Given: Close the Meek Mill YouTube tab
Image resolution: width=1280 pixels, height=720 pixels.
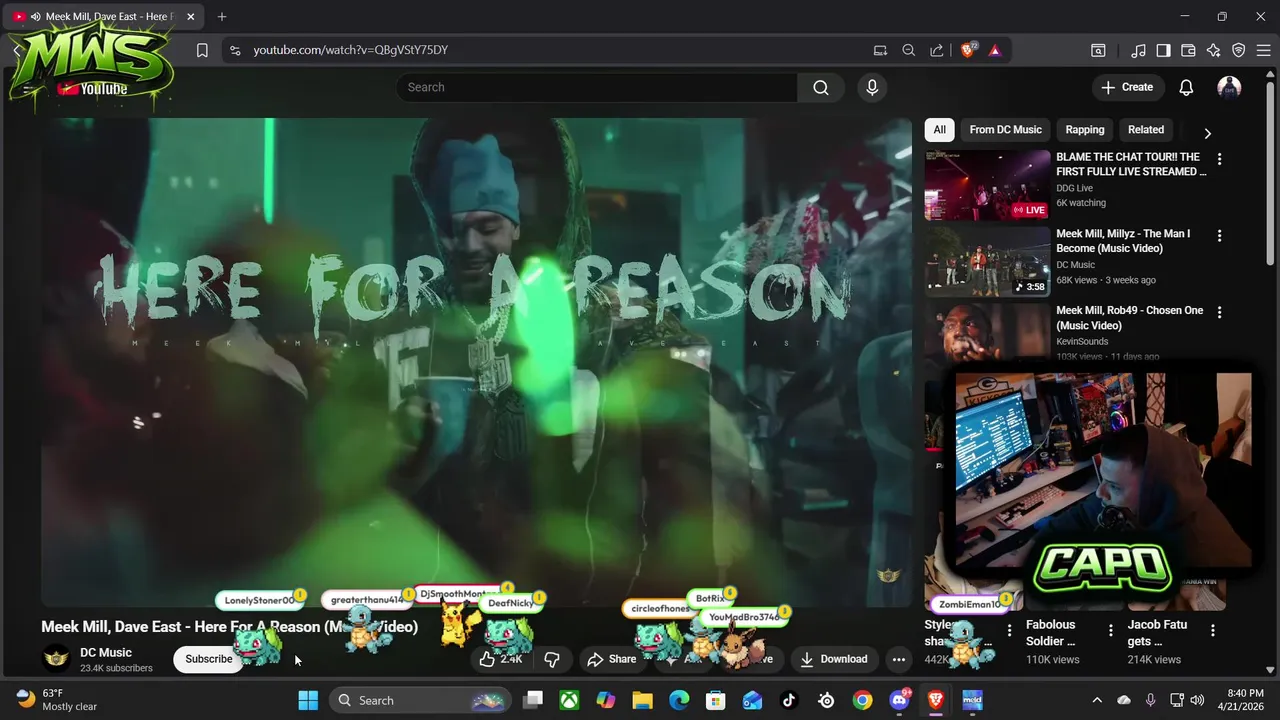Looking at the screenshot, I should 190,17.
